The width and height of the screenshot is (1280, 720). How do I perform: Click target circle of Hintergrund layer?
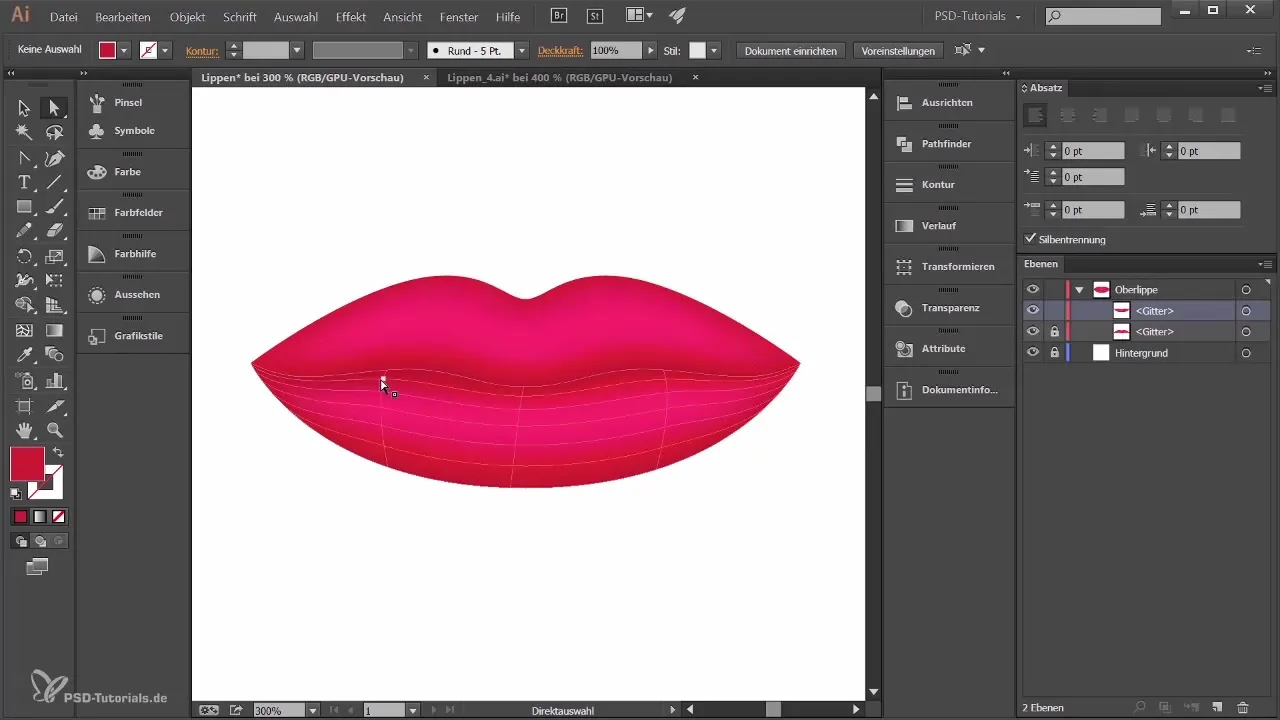[1246, 353]
